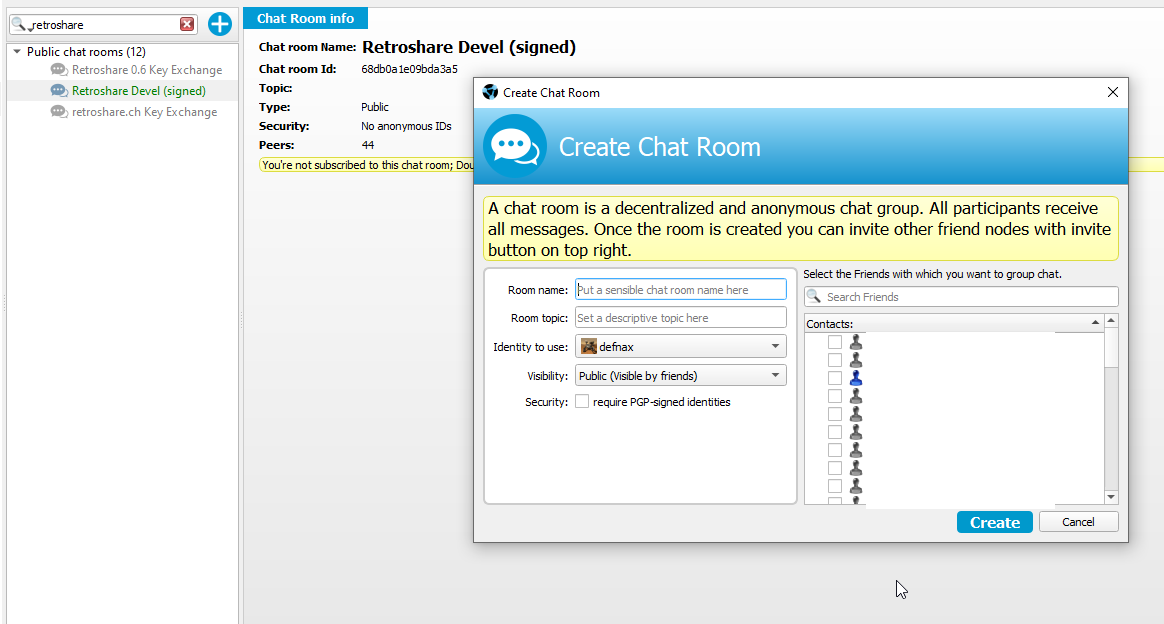Check the checkbox beside the blue contact icon
The image size is (1164, 624).
pyautogui.click(x=835, y=378)
